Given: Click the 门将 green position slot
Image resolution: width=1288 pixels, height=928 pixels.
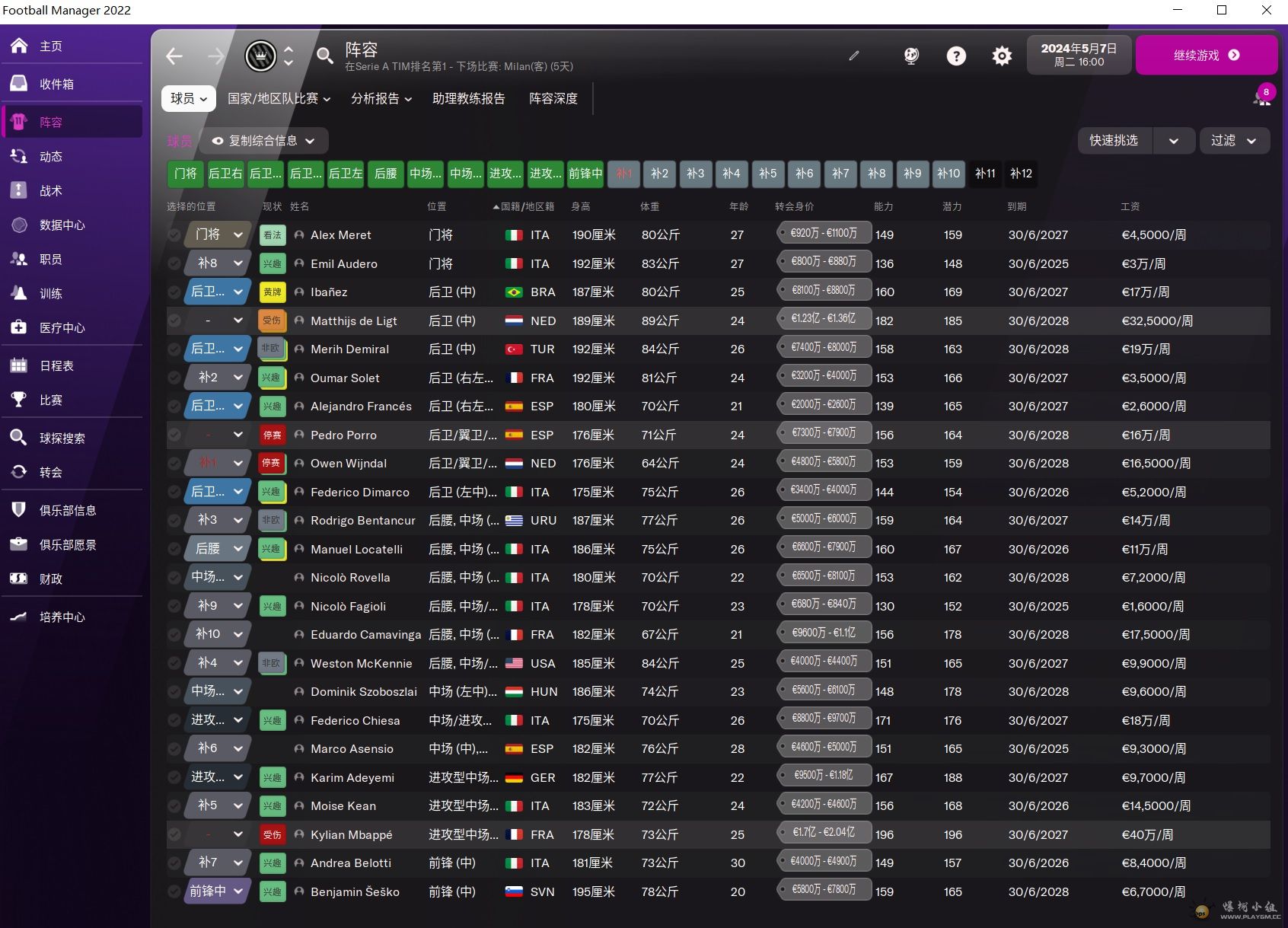Looking at the screenshot, I should (x=185, y=174).
